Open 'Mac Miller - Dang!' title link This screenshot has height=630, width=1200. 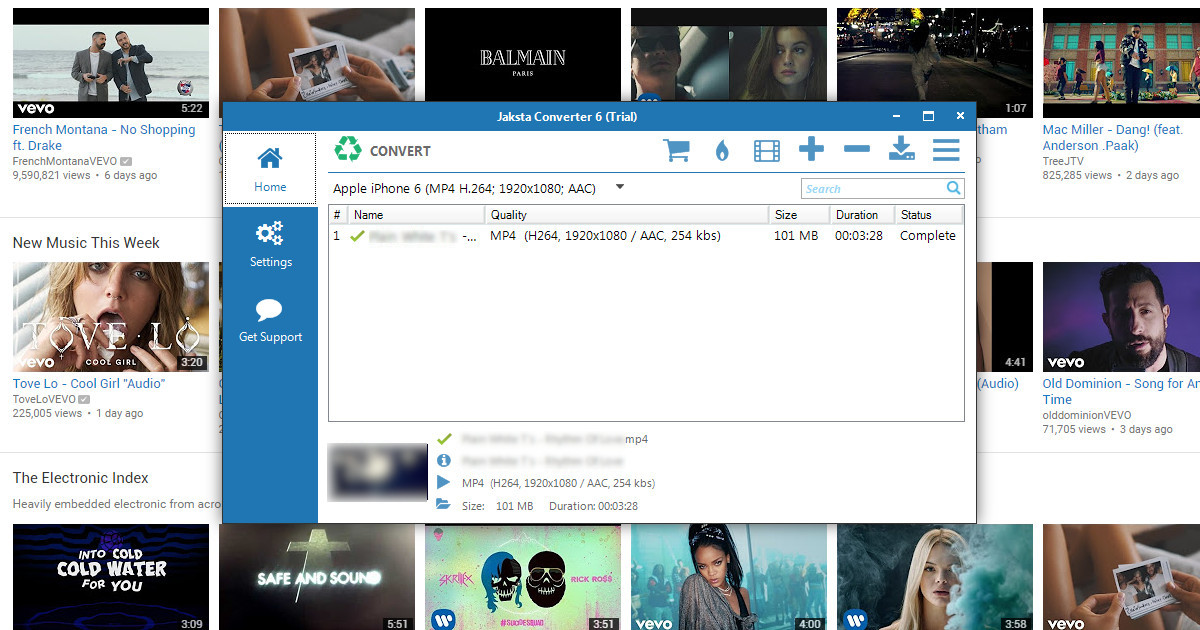1112,138
